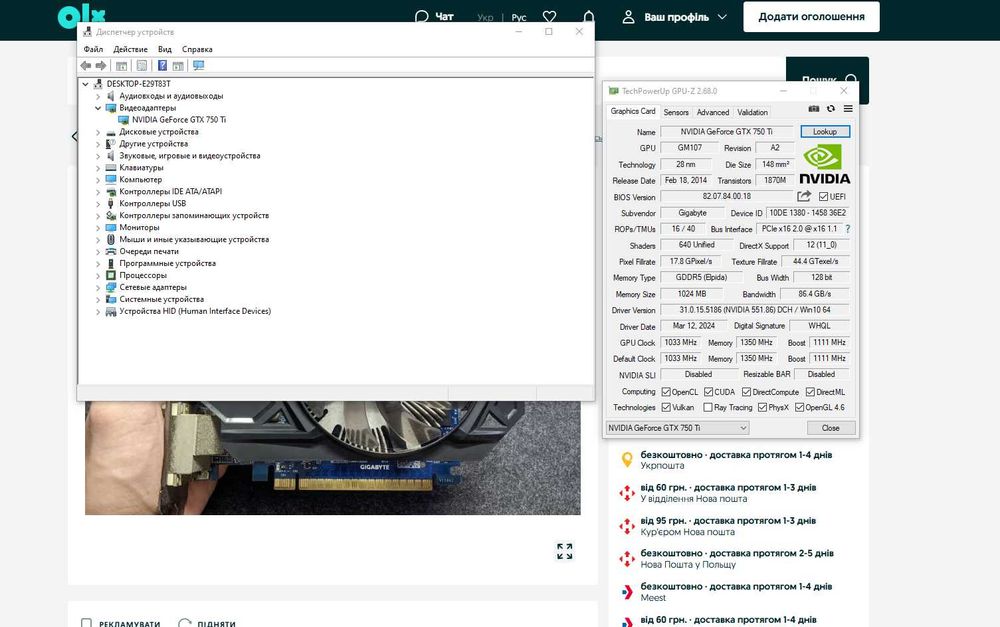Click the Підняти link
1000x627 pixels.
(207, 623)
